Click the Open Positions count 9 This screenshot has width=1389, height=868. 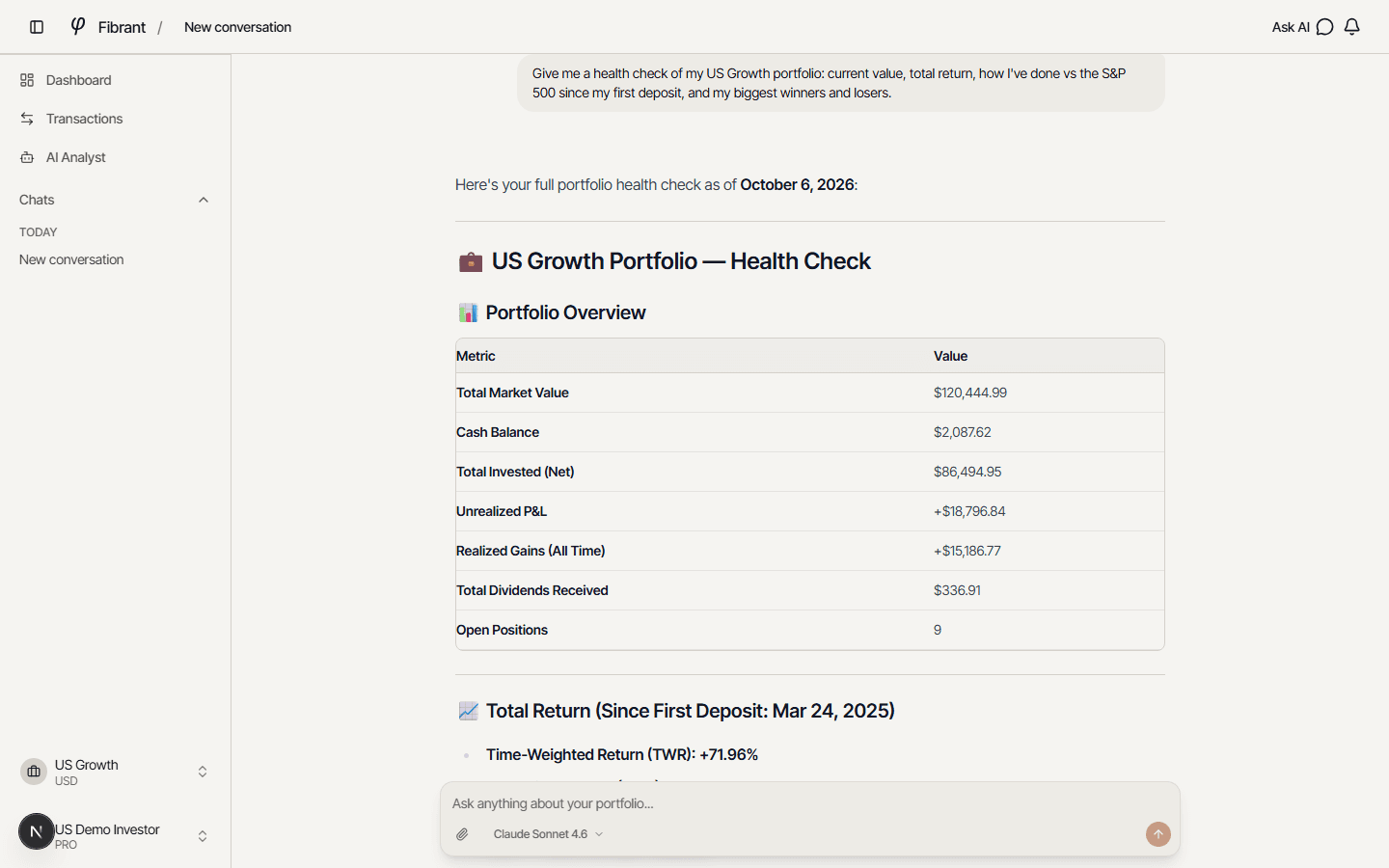coord(938,630)
